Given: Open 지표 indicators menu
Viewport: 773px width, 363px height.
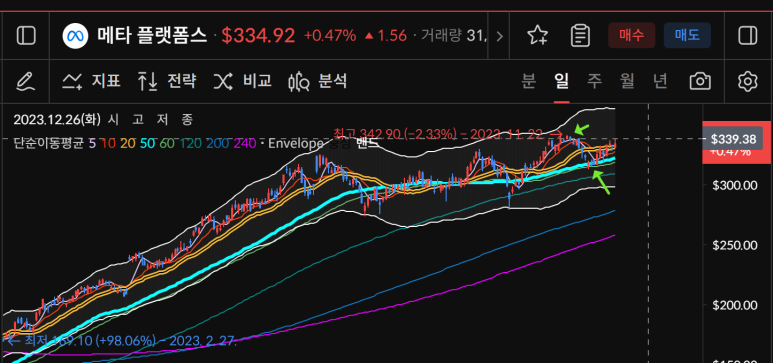Looking at the screenshot, I should [x=91, y=80].
